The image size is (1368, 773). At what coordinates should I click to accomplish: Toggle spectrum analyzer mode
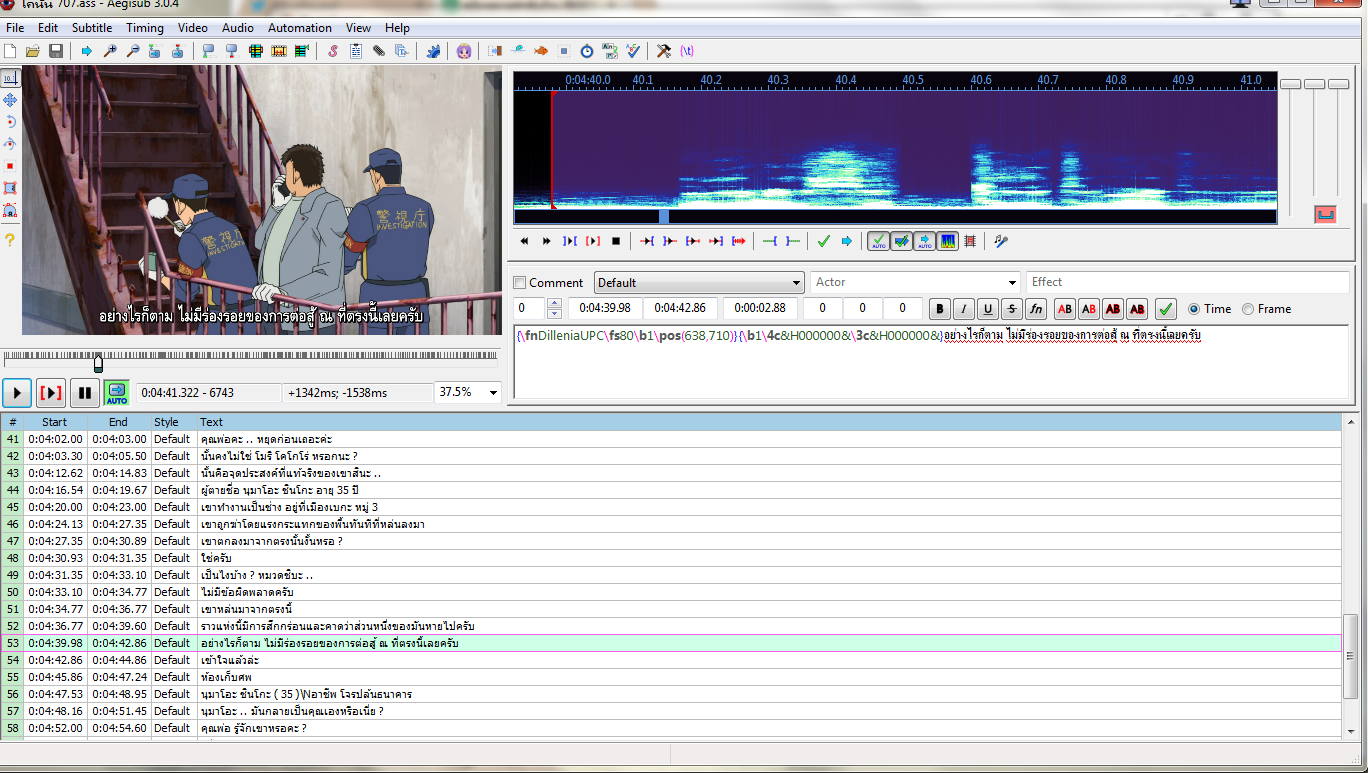[x=948, y=241]
